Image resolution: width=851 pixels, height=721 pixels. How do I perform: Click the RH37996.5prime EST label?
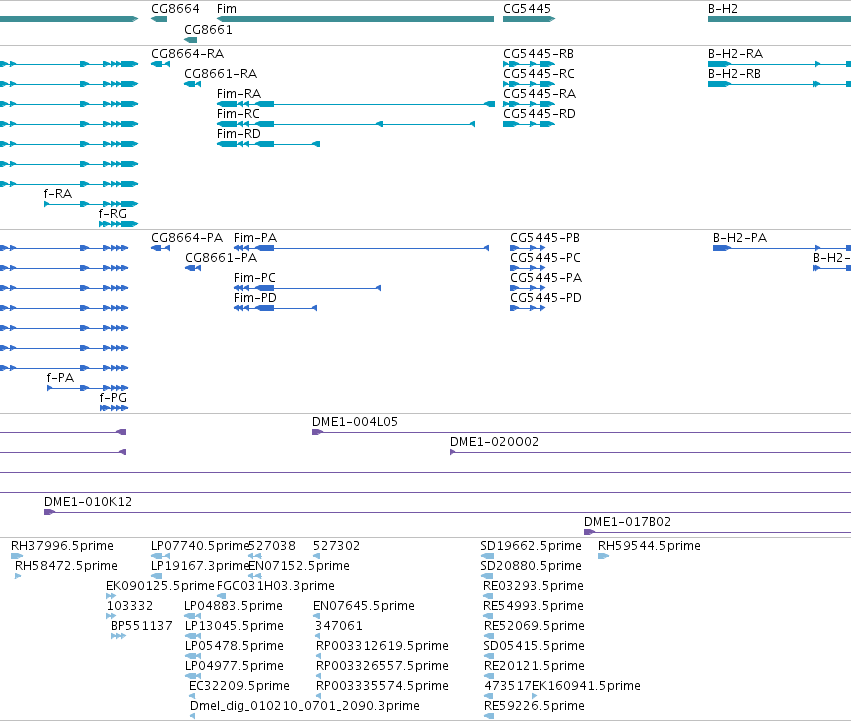pyautogui.click(x=62, y=546)
